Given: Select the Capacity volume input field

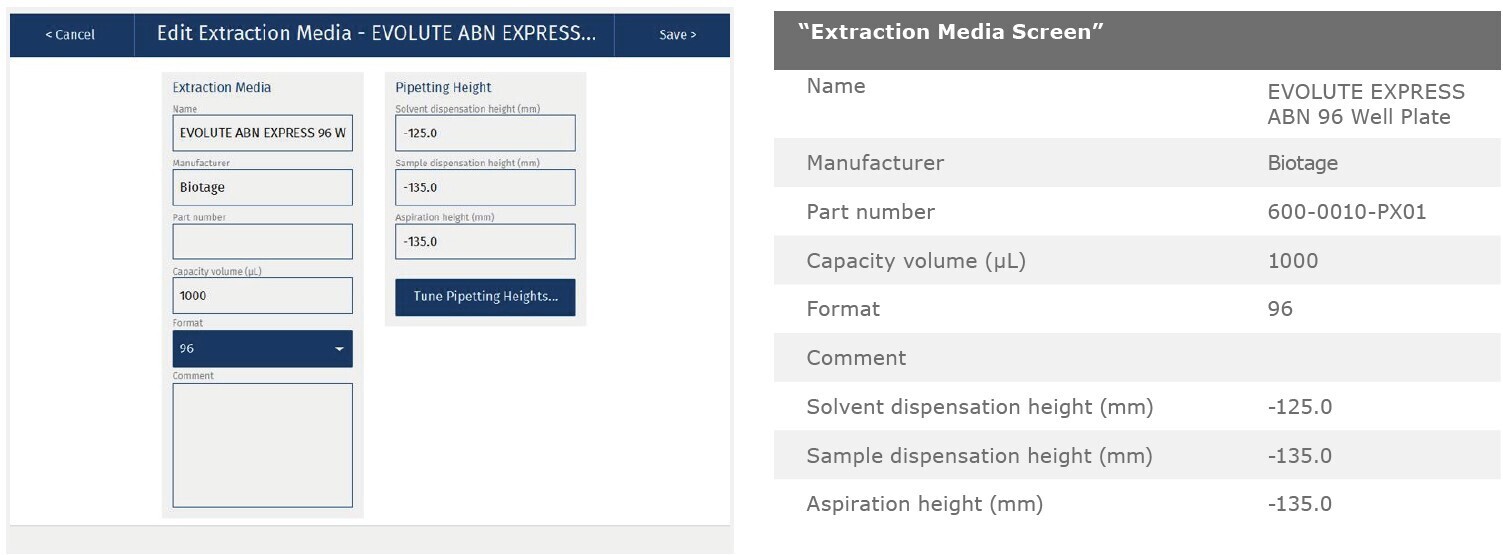Looking at the screenshot, I should point(262,295).
